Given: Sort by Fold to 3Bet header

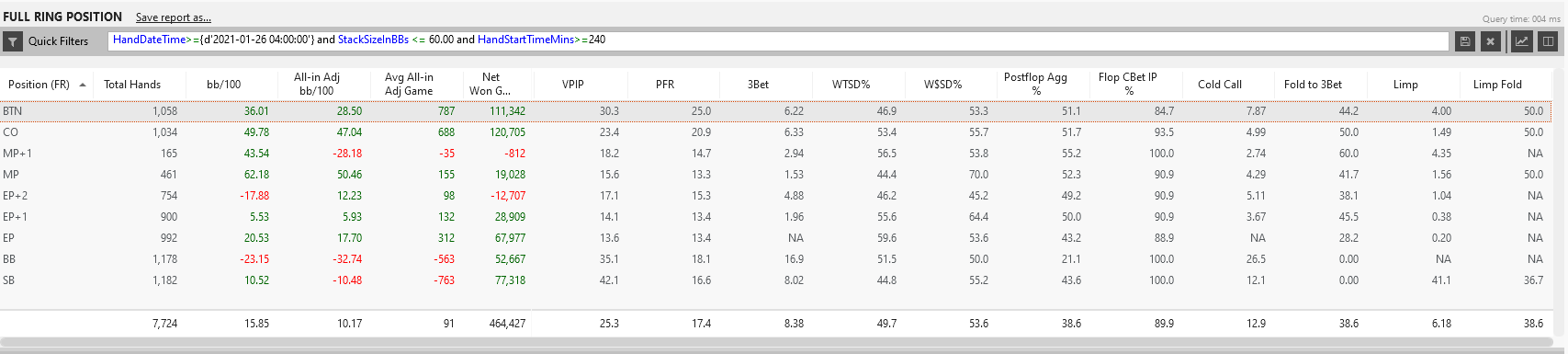Looking at the screenshot, I should (1313, 85).
